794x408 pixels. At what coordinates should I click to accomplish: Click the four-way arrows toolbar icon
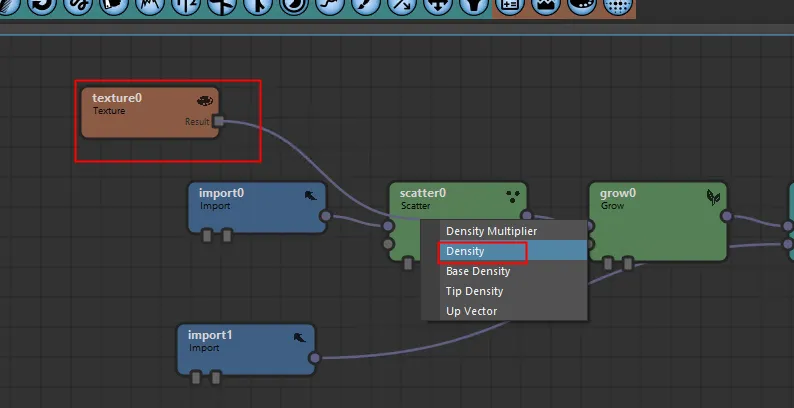436,6
